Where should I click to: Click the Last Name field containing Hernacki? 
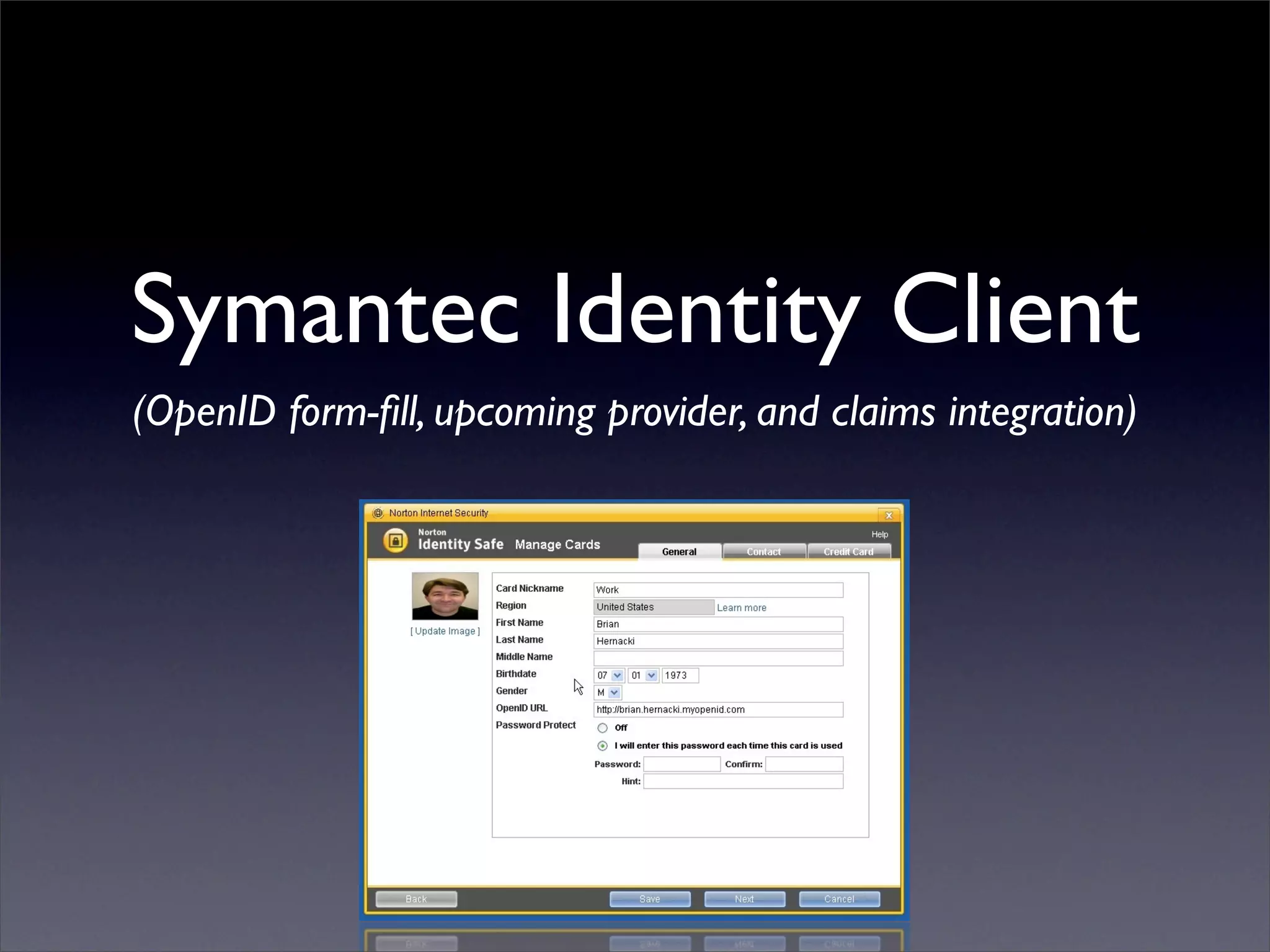pos(718,641)
